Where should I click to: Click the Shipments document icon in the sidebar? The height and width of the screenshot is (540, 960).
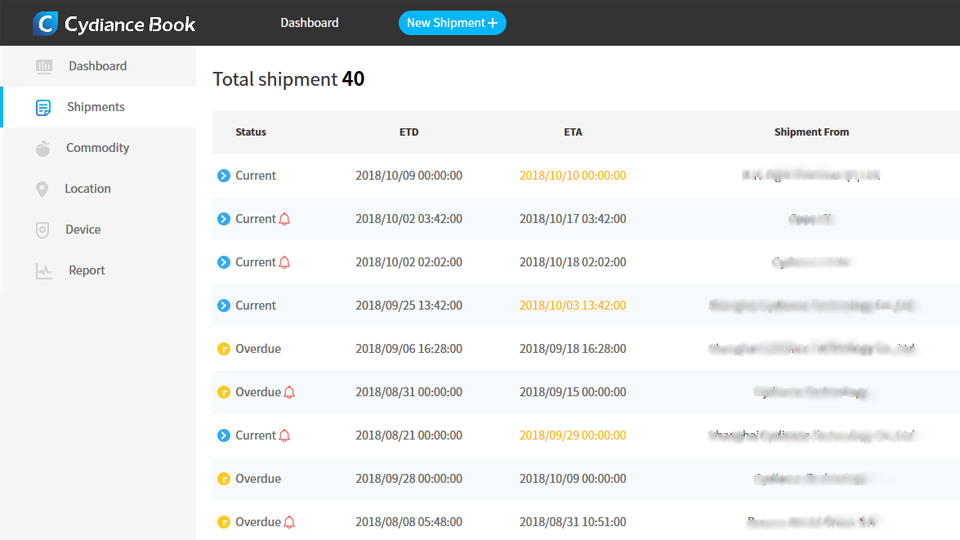43,107
